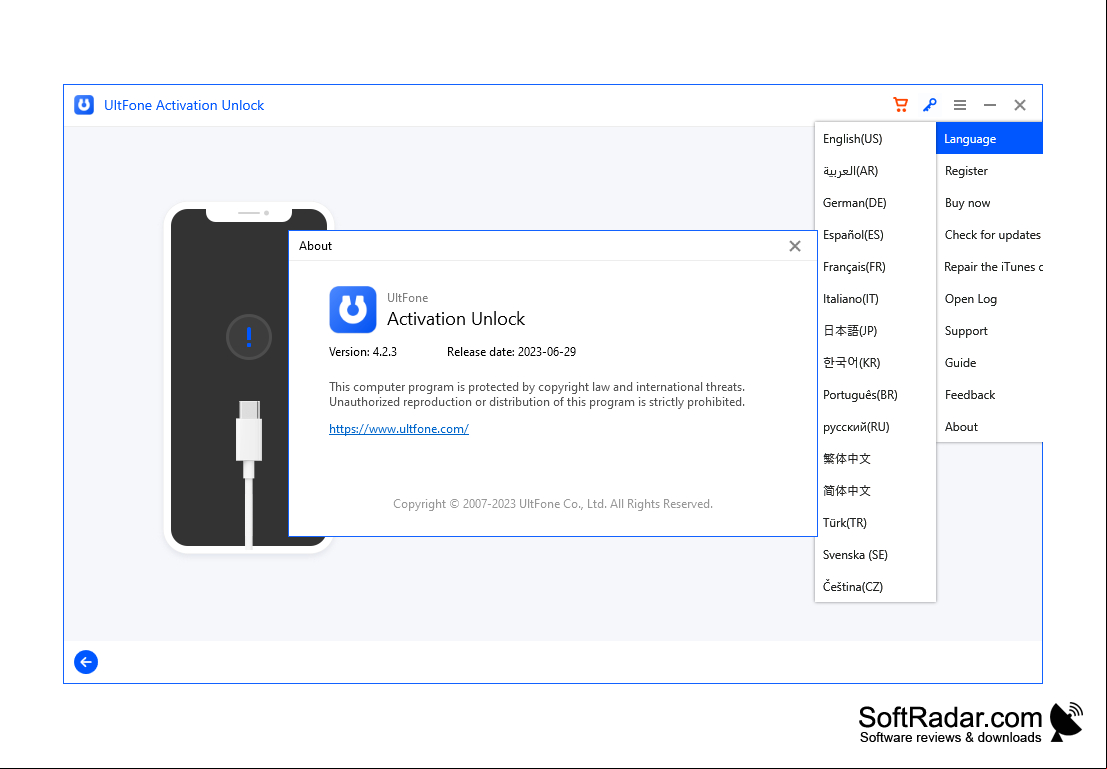Image resolution: width=1107 pixels, height=769 pixels.
Task: Click the UltFone Activation Unlock window title
Action: tap(184, 105)
